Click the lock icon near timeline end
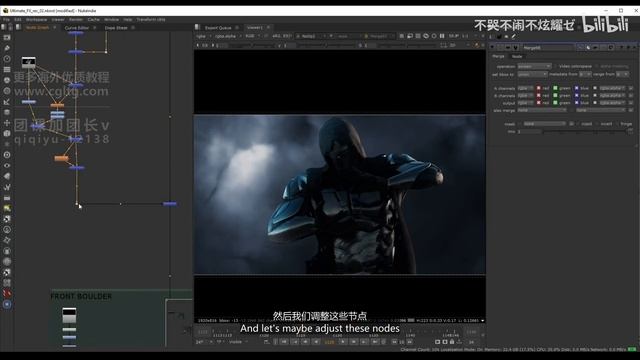The image size is (640, 360). point(452,342)
